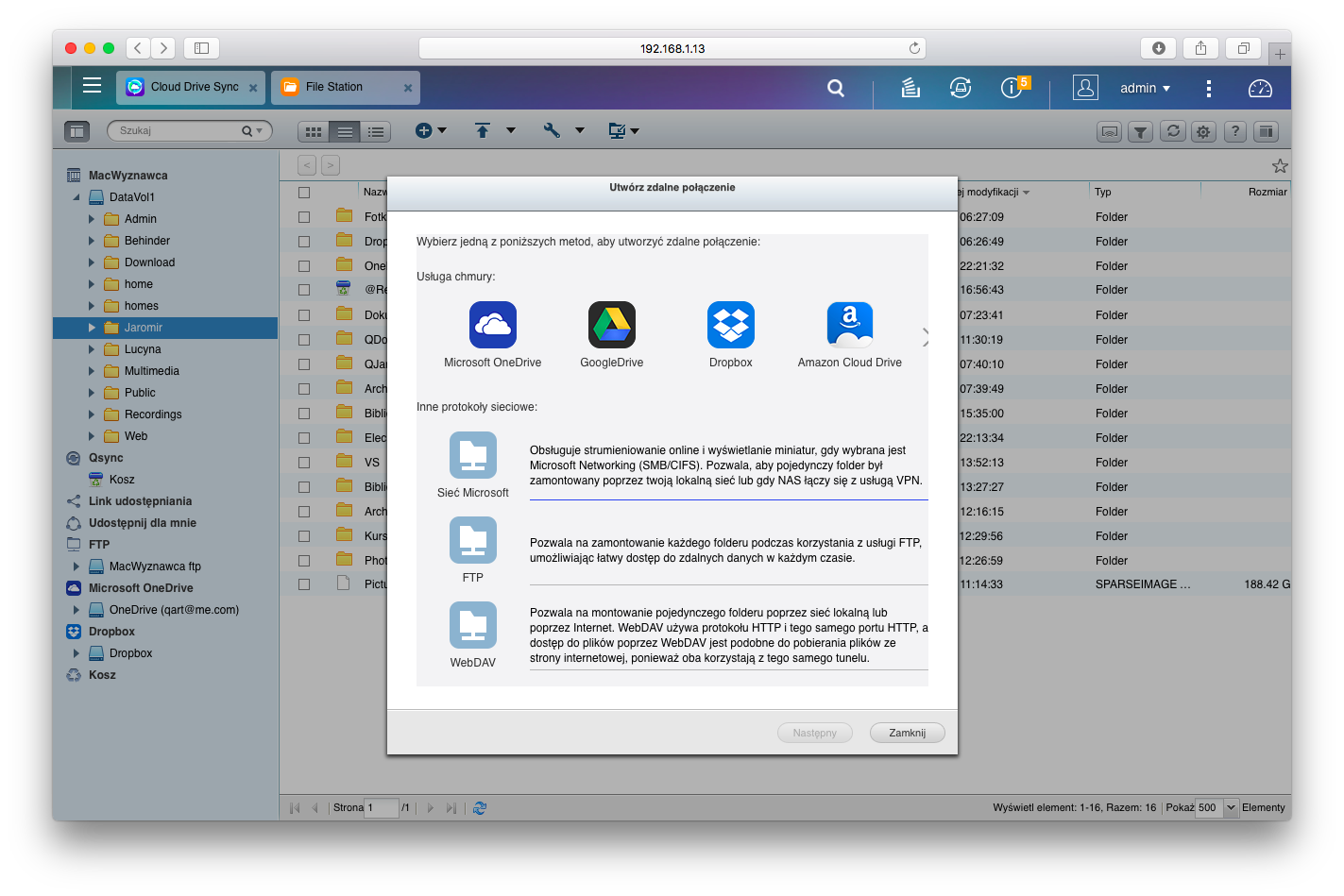
Task: Refresh page icon in bottom pagination bar
Action: [480, 808]
